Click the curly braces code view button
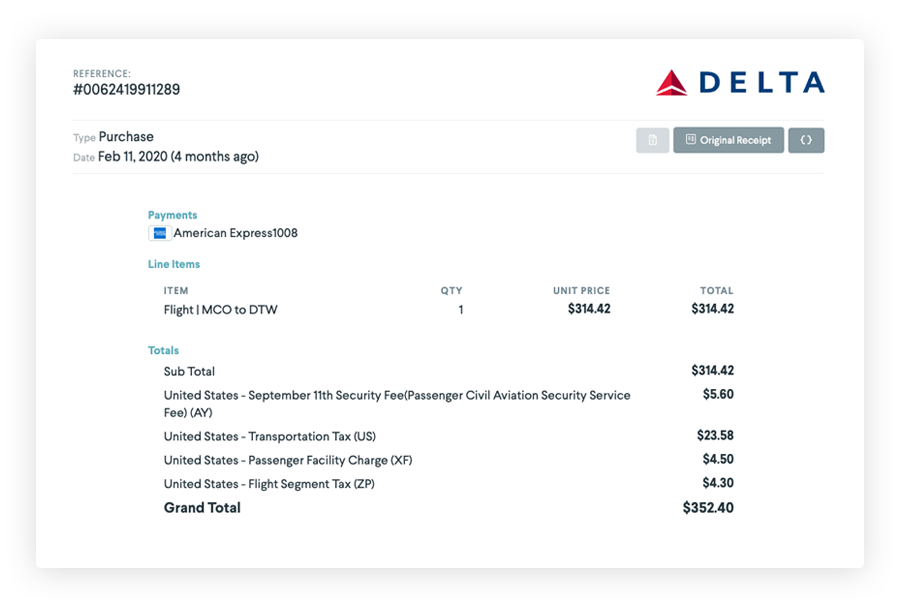 [806, 140]
